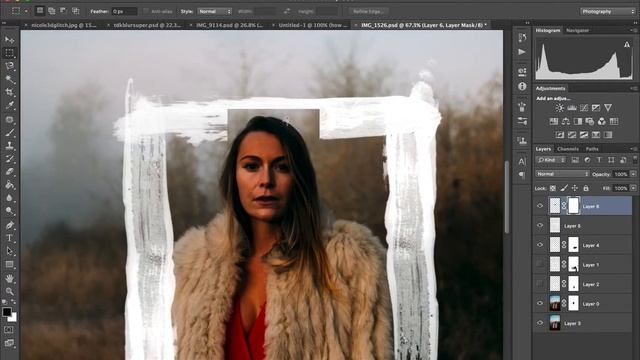Open the tool preset picker arrow
The height and width of the screenshot is (360, 640).
pyautogui.click(x=26, y=11)
